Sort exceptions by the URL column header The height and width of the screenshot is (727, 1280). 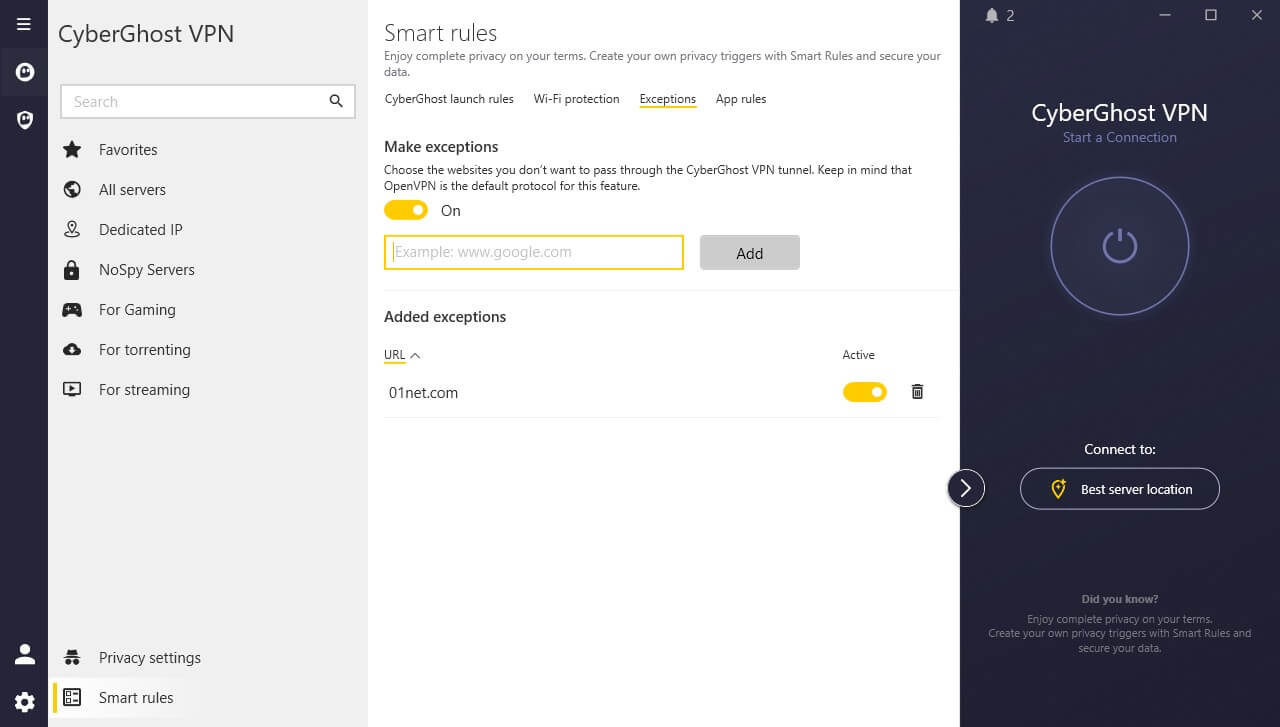[395, 355]
